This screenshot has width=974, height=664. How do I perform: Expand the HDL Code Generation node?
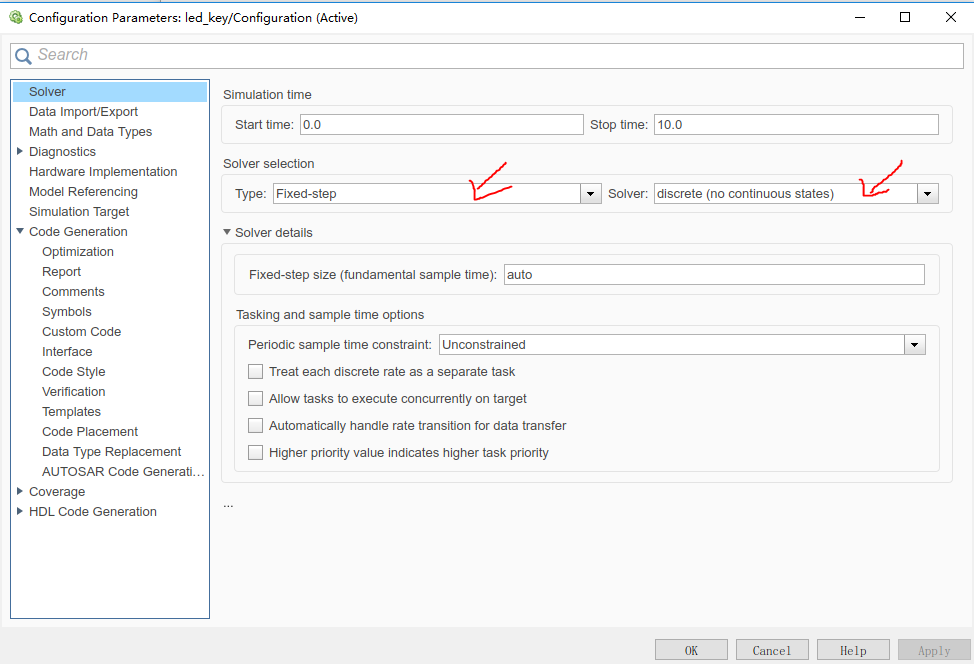click(x=20, y=511)
